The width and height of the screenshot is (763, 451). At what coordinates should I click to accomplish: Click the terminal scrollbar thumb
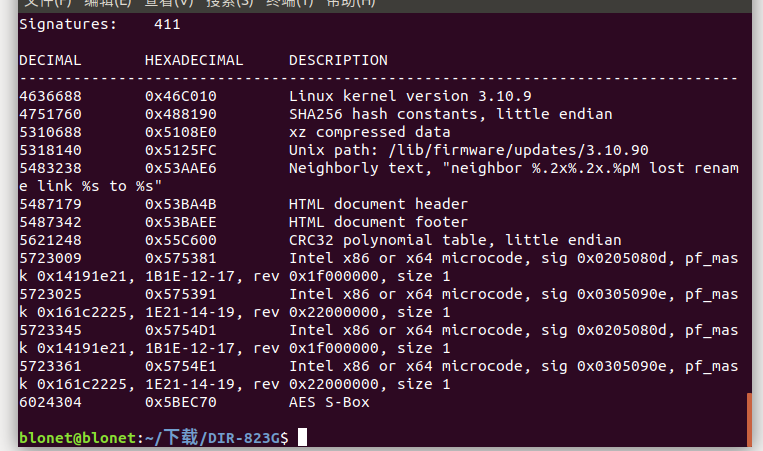click(749, 418)
